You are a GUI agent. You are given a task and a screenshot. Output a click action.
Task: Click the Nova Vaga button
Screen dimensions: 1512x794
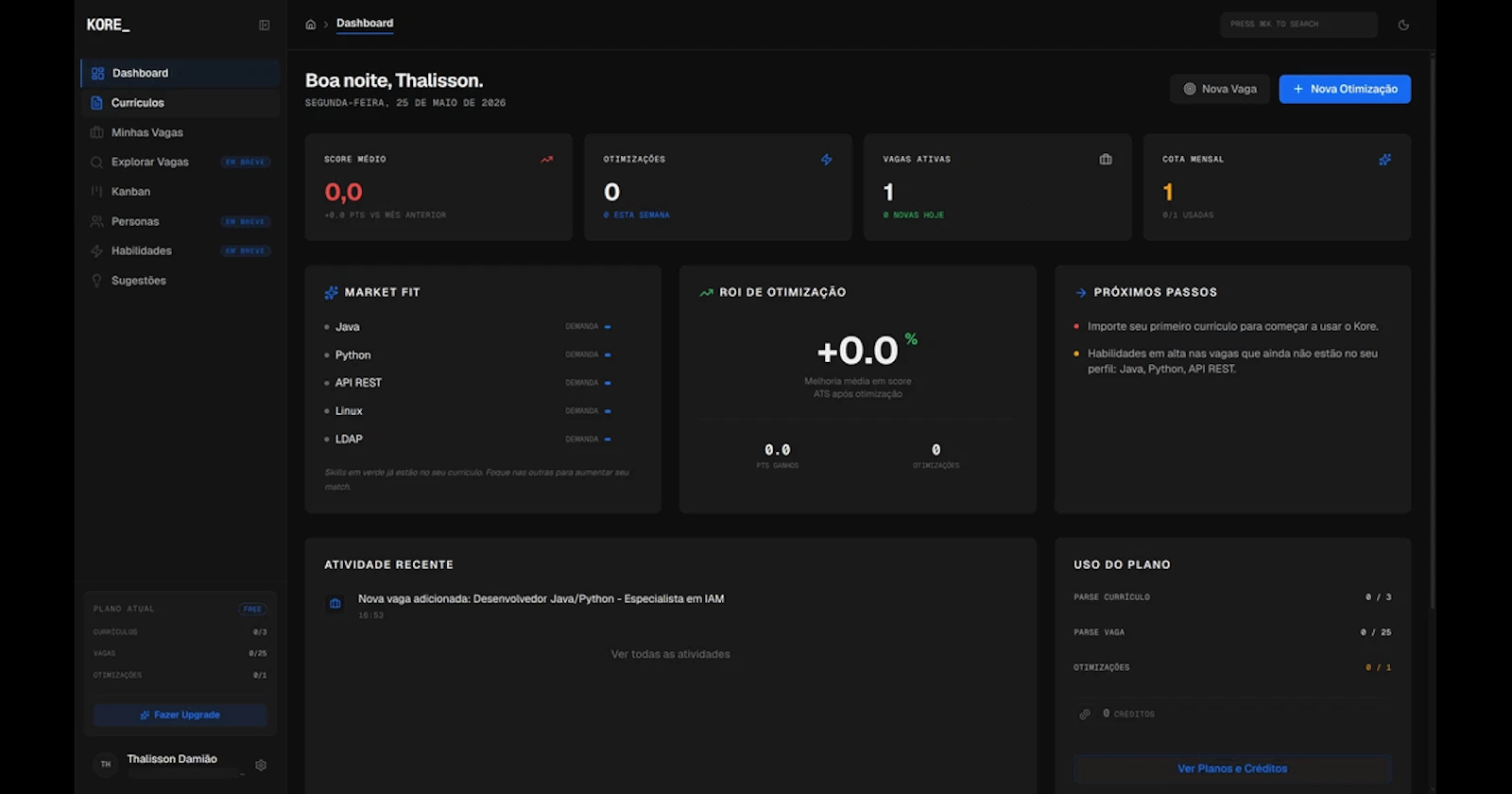[1220, 89]
